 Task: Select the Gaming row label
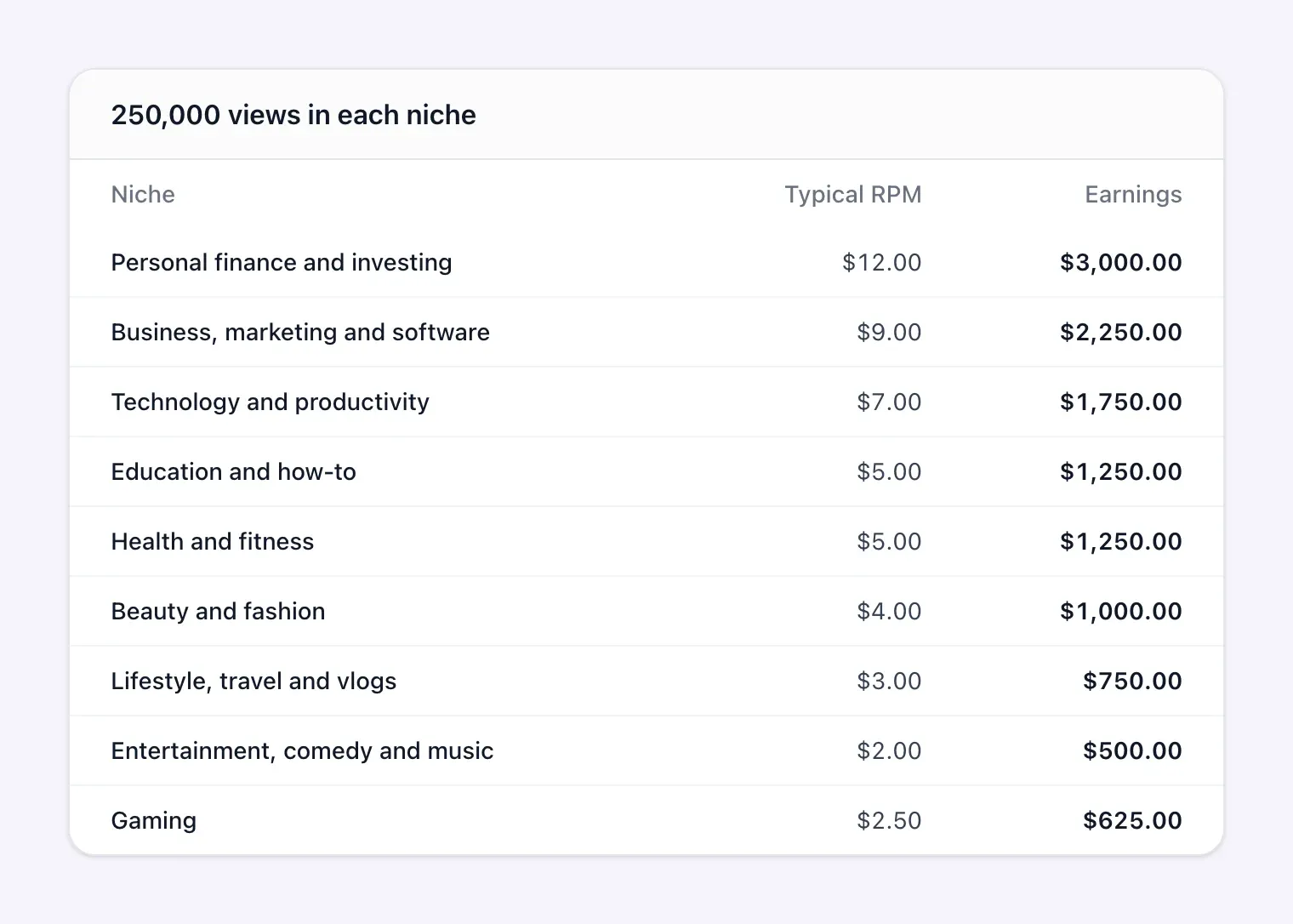[154, 820]
